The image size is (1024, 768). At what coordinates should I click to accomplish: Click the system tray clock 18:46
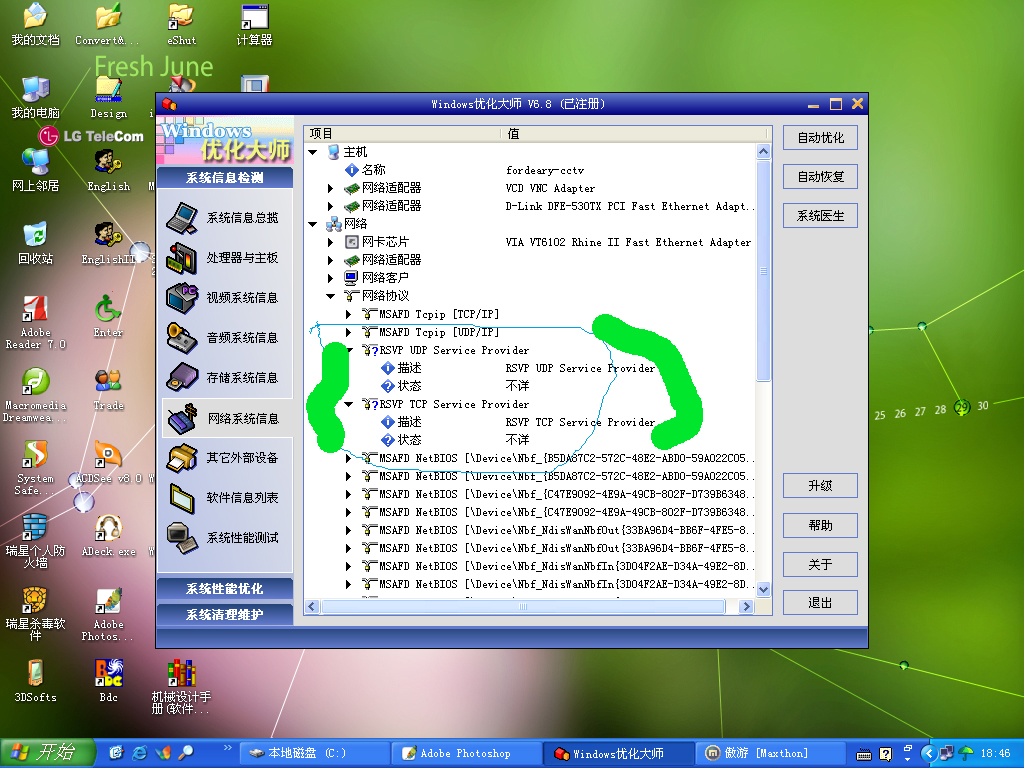(x=995, y=753)
